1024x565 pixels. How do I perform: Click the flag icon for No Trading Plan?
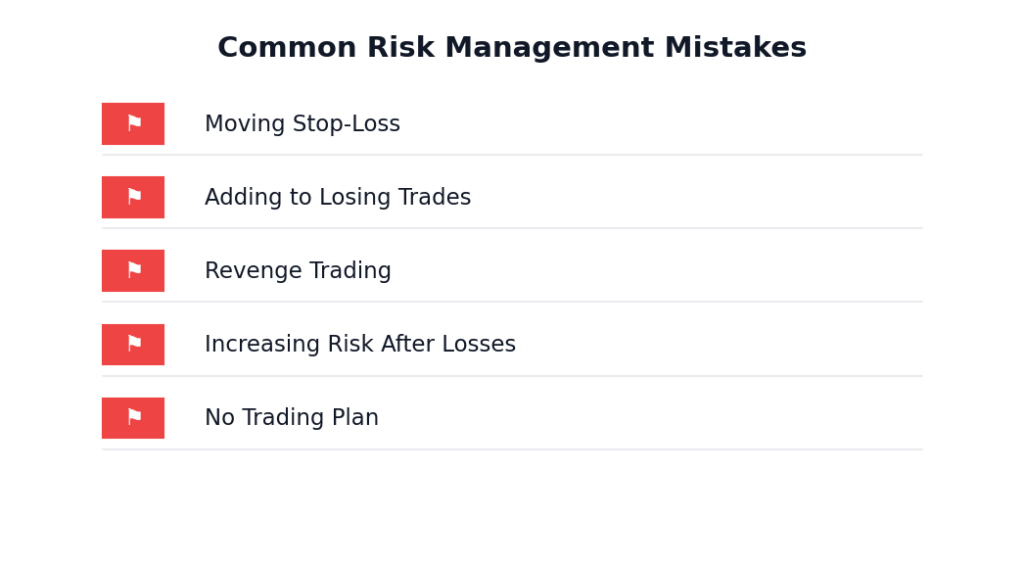(133, 418)
